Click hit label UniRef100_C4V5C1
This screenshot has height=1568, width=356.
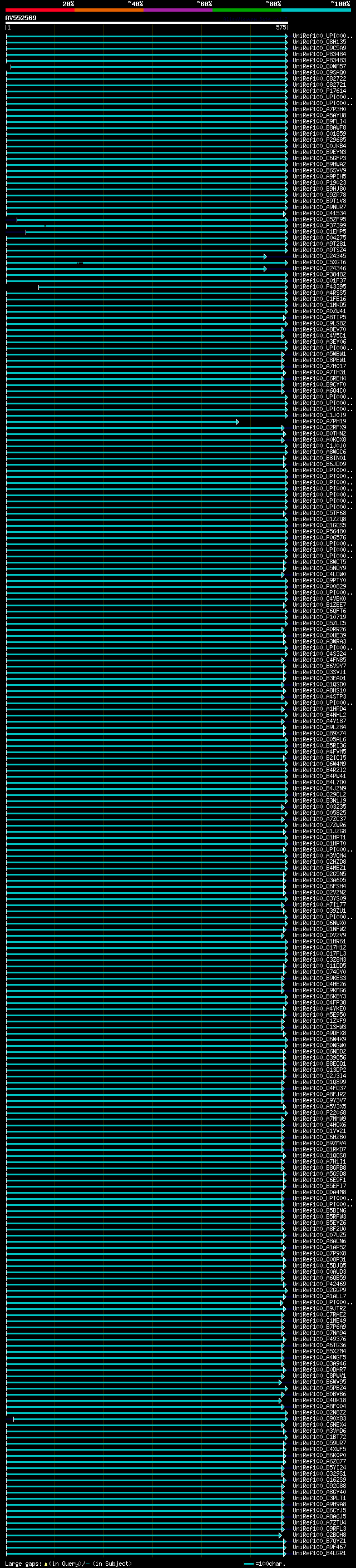pyautogui.click(x=319, y=336)
